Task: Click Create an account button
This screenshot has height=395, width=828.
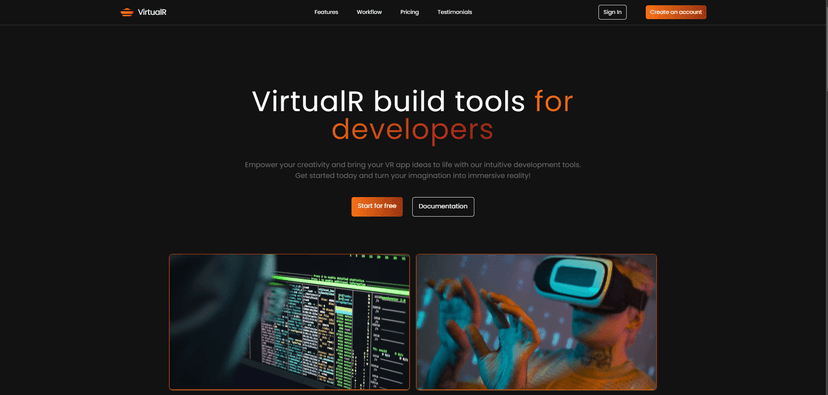Action: pyautogui.click(x=675, y=12)
